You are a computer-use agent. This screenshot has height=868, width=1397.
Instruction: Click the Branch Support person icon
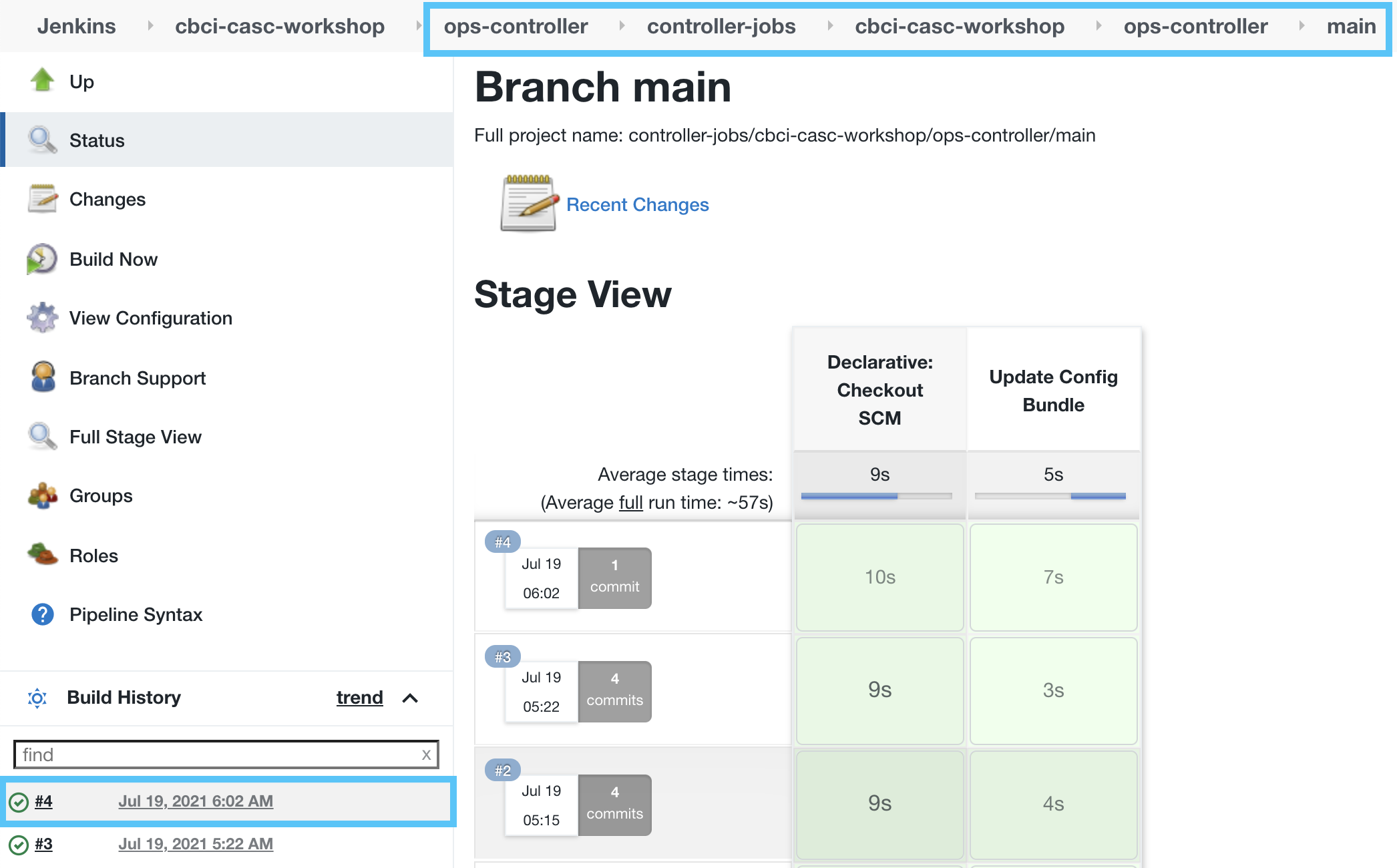click(43, 377)
